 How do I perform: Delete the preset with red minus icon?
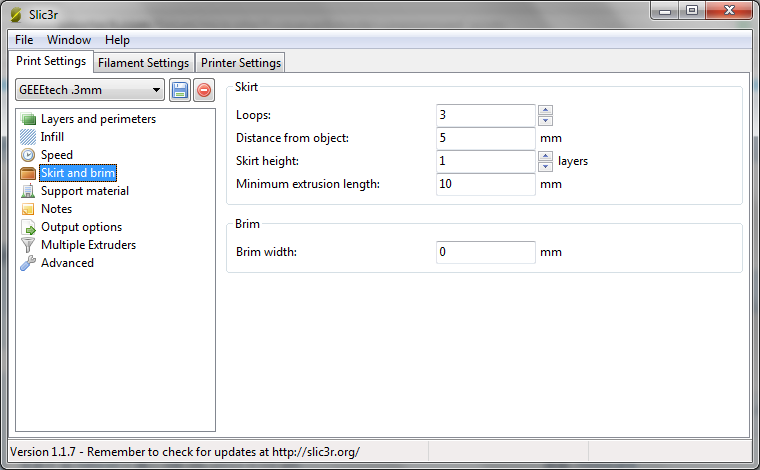coord(204,90)
